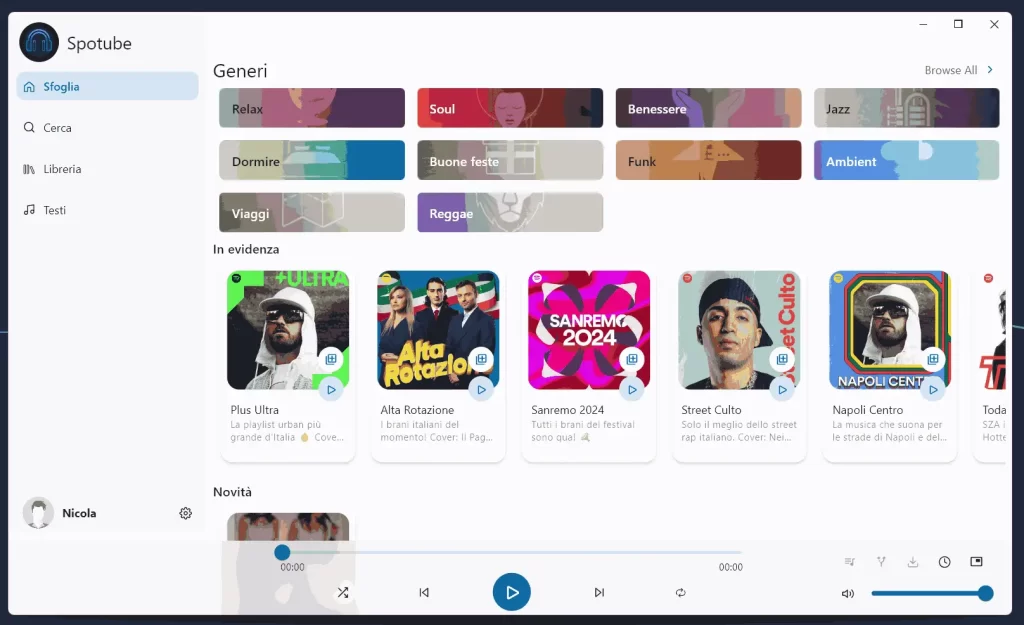Viewport: 1024px width, 625px height.
Task: Open the sleep timer clock icon
Action: tap(944, 562)
